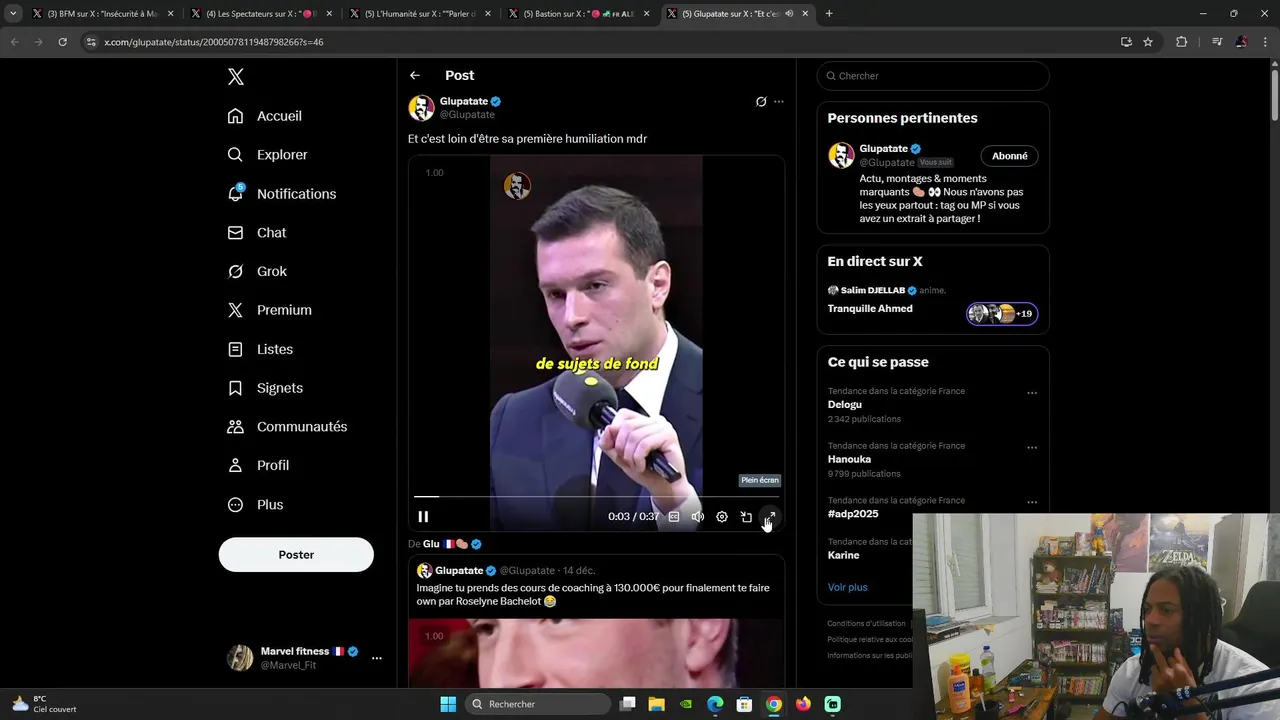Image resolution: width=1280 pixels, height=720 pixels.
Task: Click the Poster button
Action: pos(296,555)
